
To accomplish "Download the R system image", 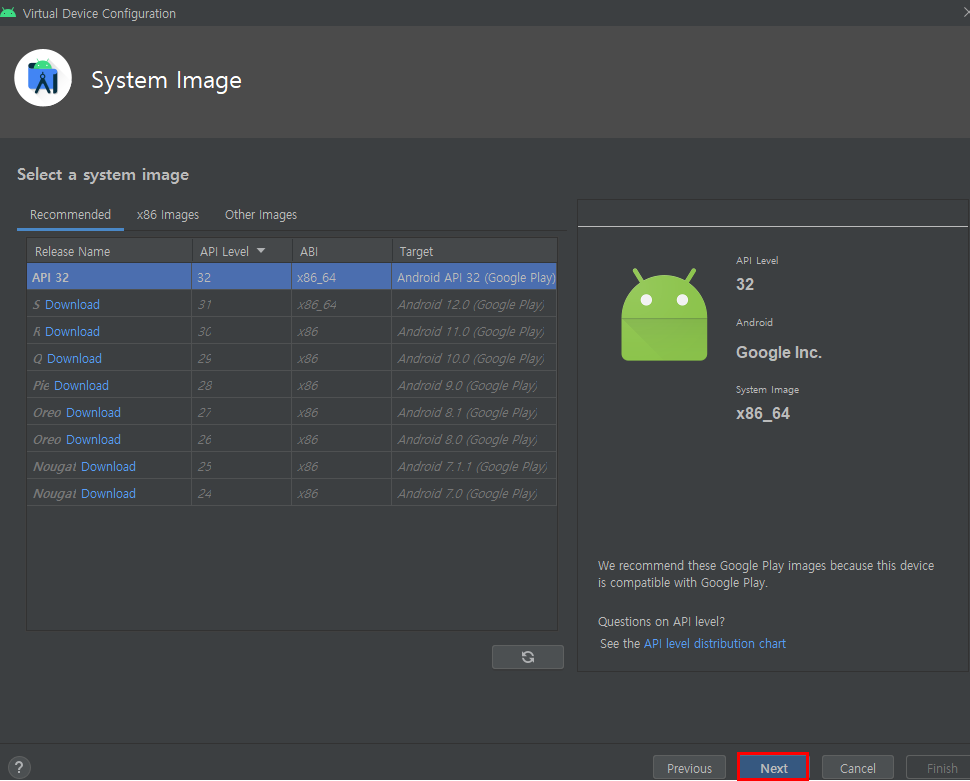I will click(72, 332).
